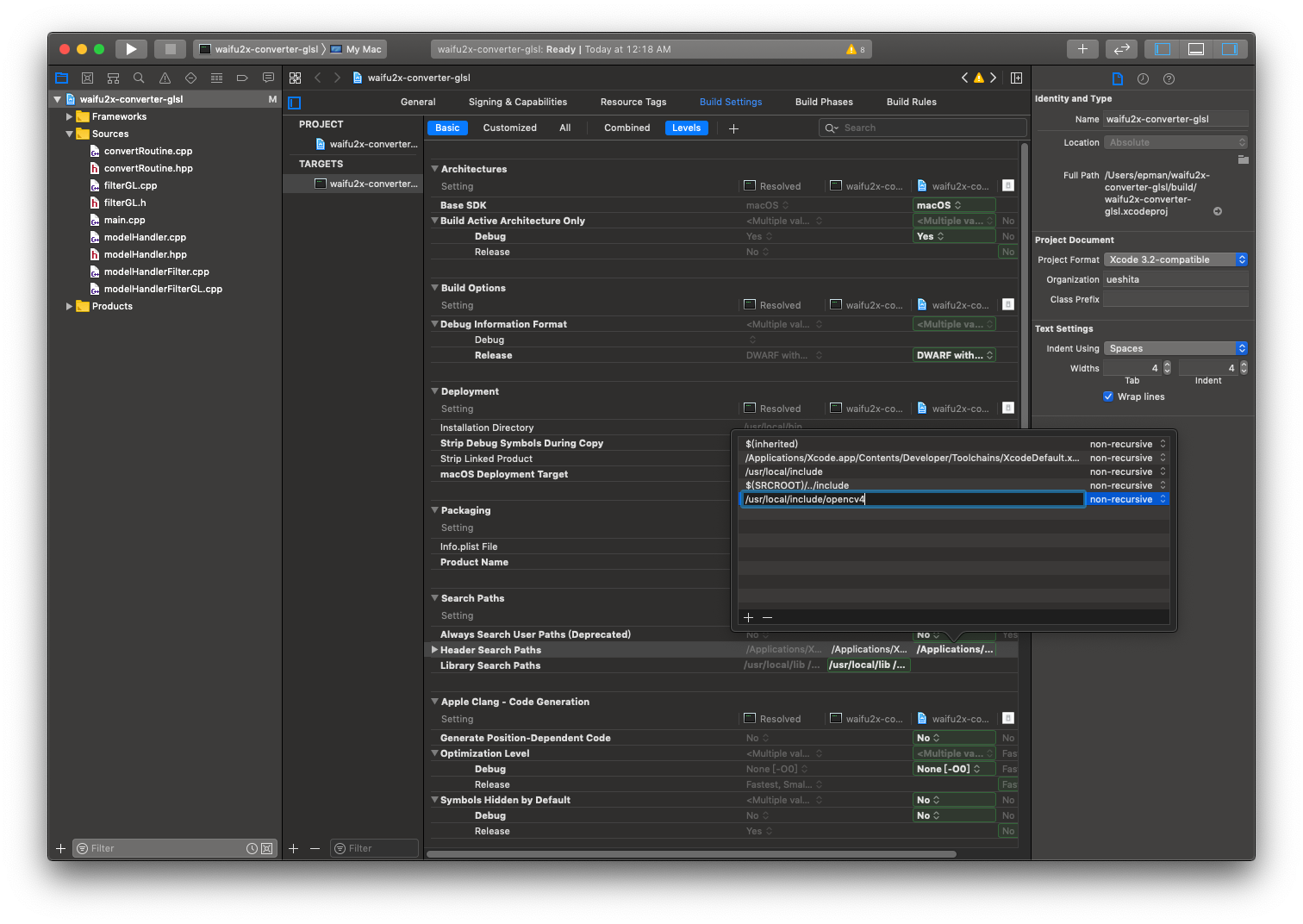Show the Source Control navigator

pyautogui.click(x=87, y=78)
